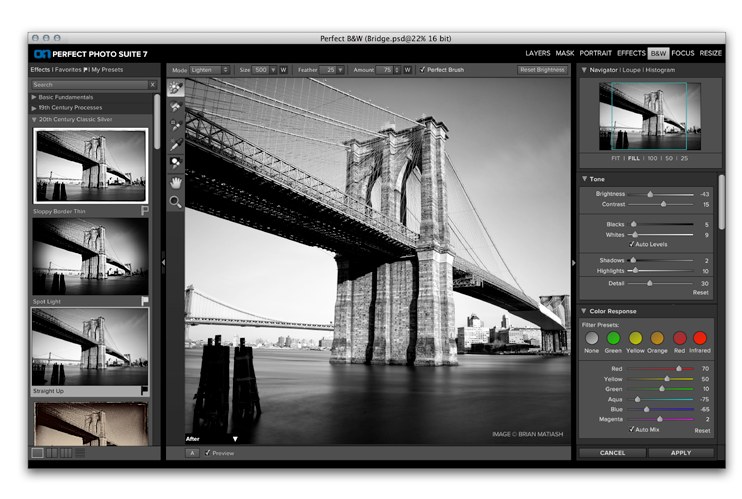Switch browser to list view

click(80, 453)
